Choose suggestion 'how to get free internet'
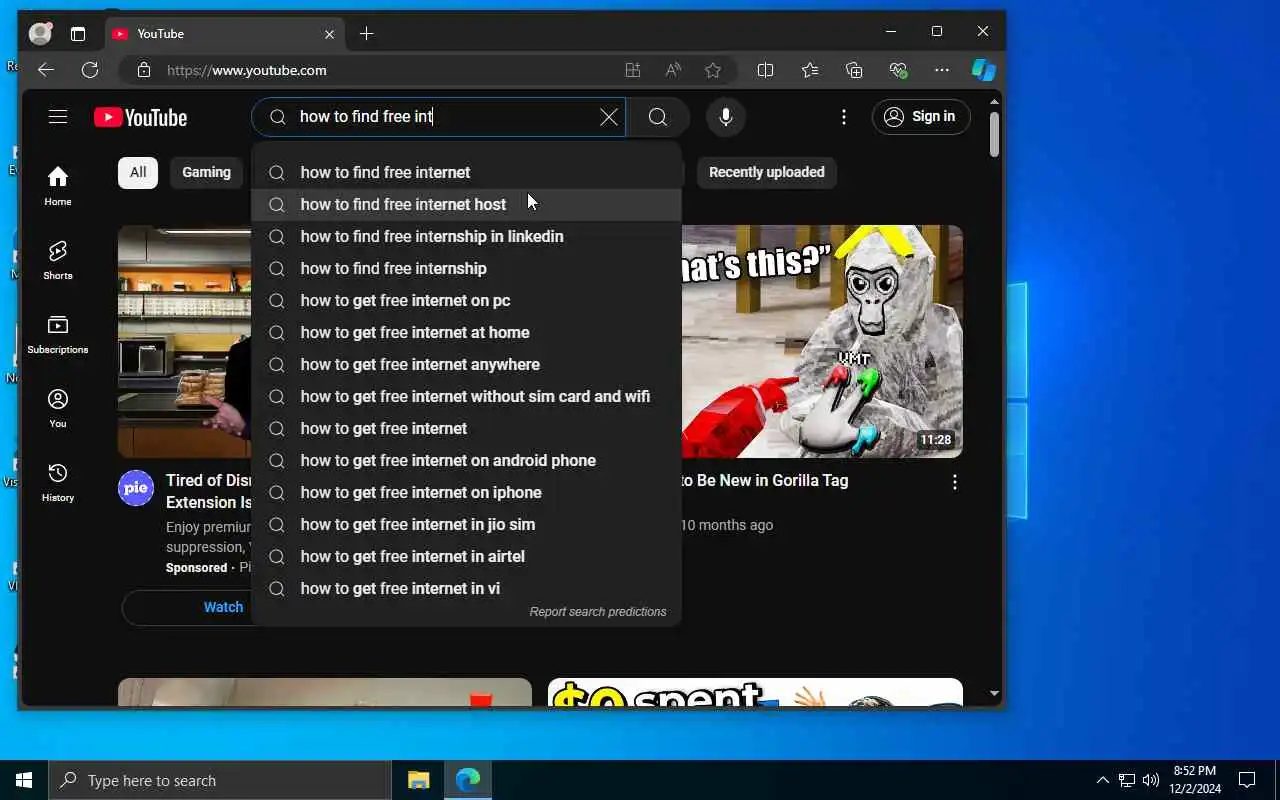The height and width of the screenshot is (800, 1280). pos(467,428)
